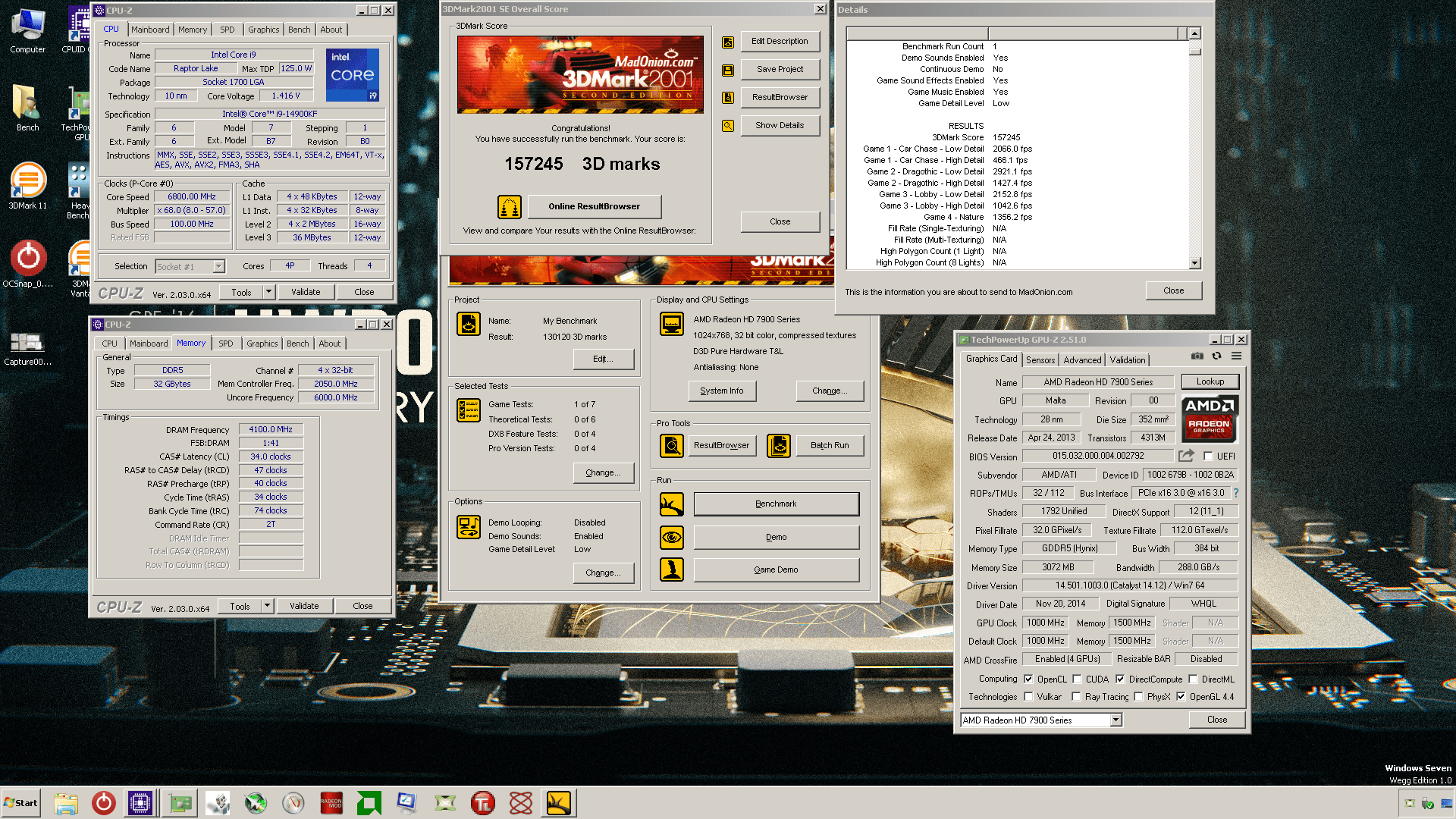
Task: Click the Details list scroll down arrow
Action: [x=1195, y=263]
